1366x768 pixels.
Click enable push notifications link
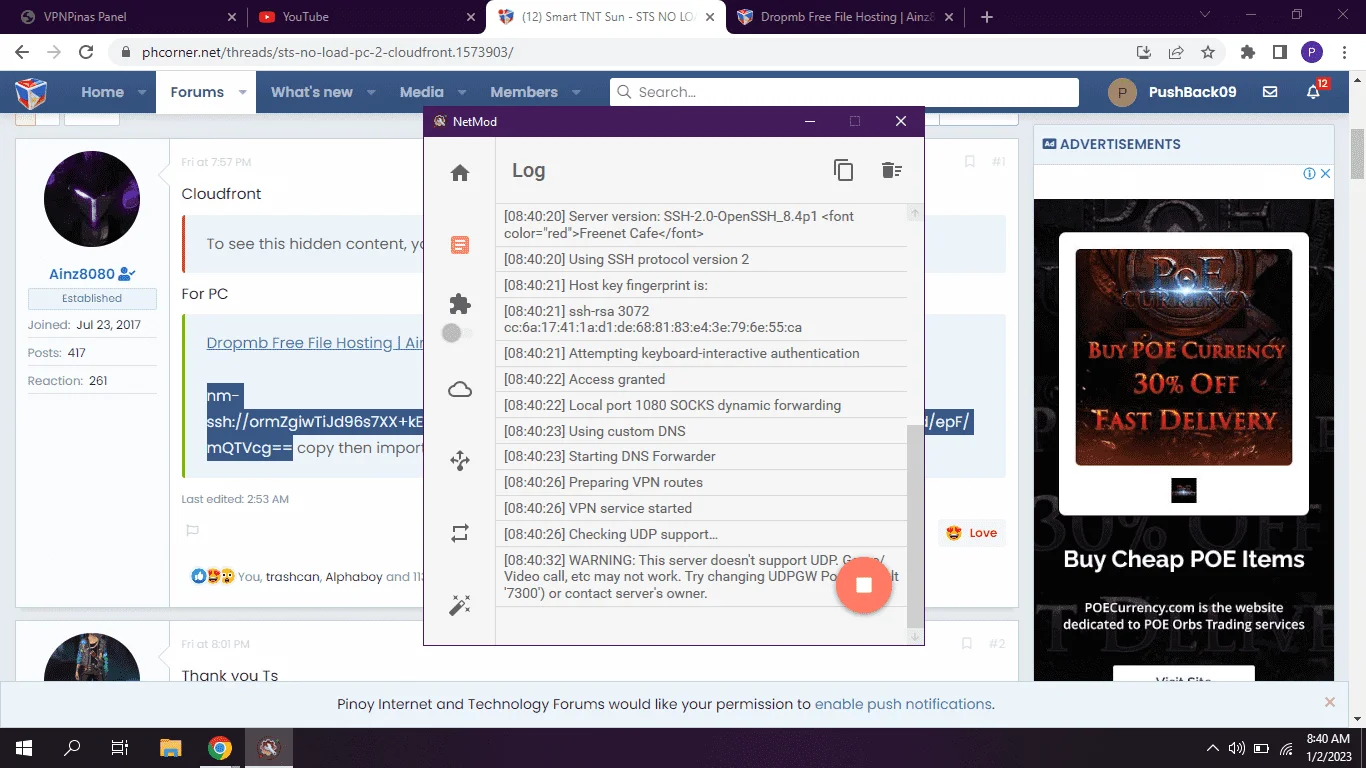(903, 704)
